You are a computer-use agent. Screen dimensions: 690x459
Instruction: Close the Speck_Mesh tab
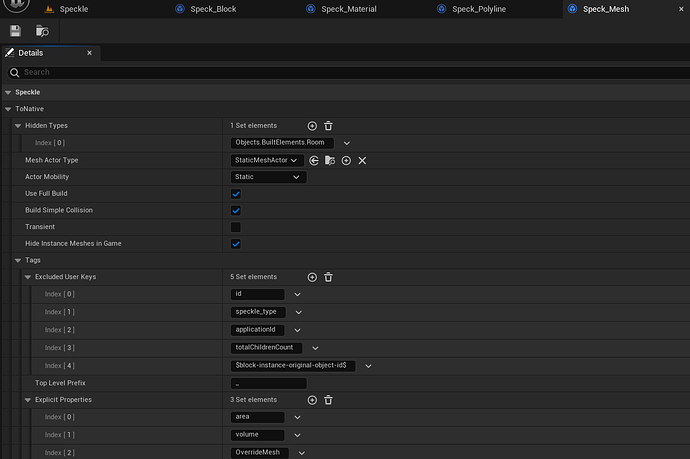point(681,9)
